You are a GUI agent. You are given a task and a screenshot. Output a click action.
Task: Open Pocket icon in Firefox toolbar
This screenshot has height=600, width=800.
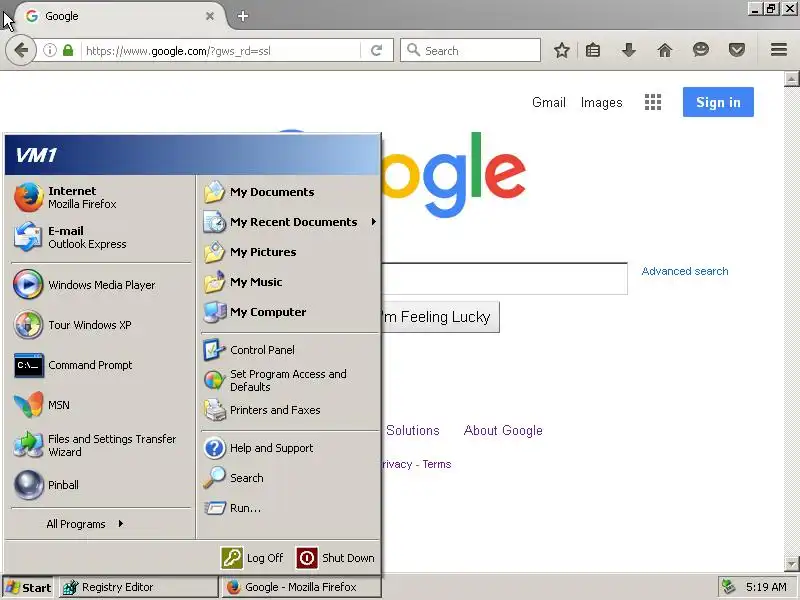(x=737, y=50)
